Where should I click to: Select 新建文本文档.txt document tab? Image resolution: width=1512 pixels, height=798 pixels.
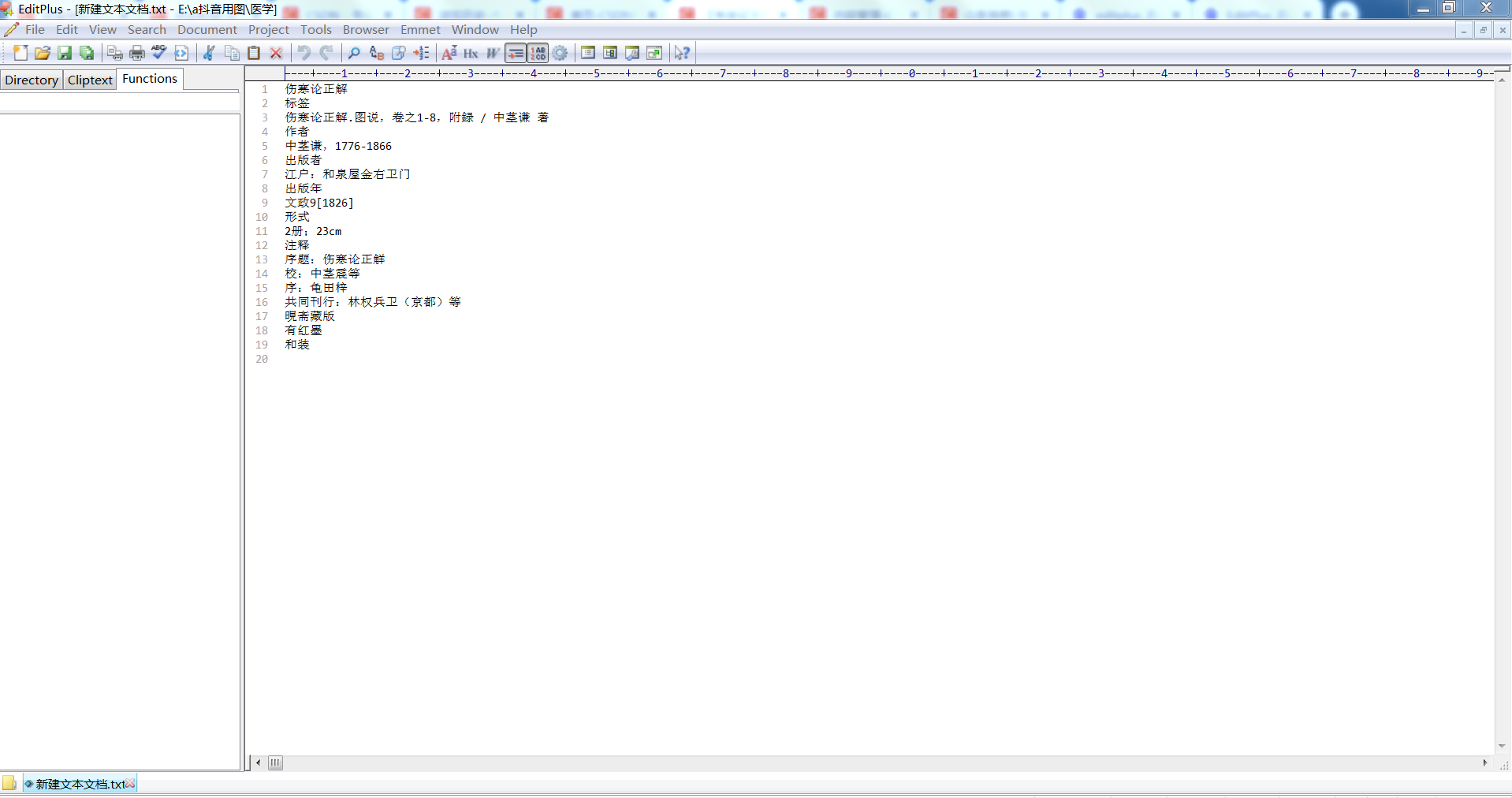80,784
